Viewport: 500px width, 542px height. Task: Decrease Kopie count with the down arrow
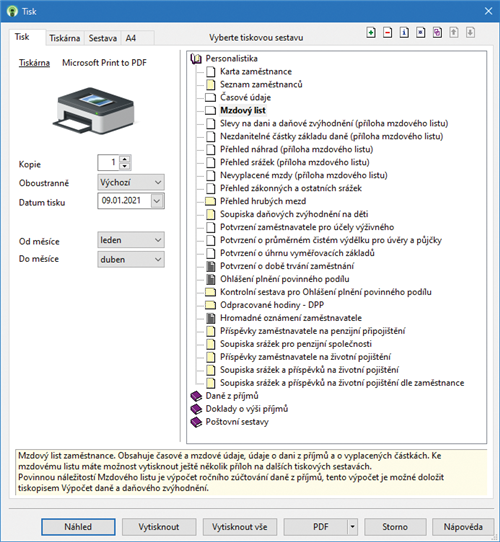[x=125, y=166]
